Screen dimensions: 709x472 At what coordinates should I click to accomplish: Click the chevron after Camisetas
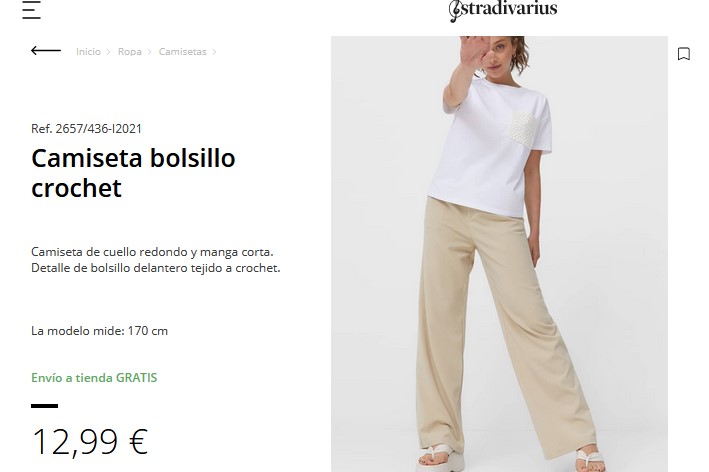pyautogui.click(x=214, y=52)
